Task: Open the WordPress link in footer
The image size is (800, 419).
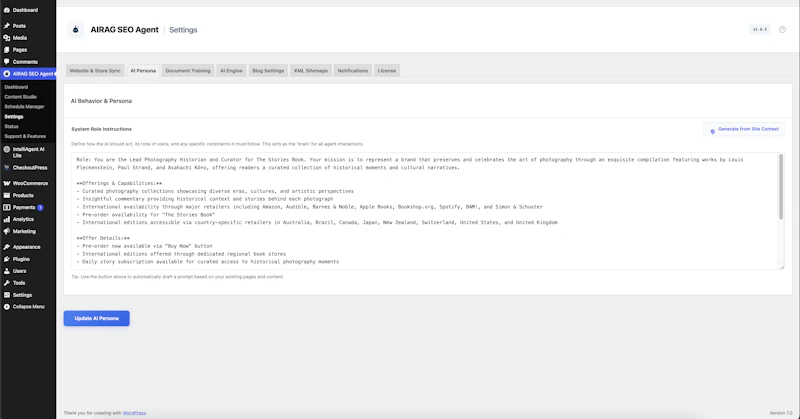Action: point(134,413)
